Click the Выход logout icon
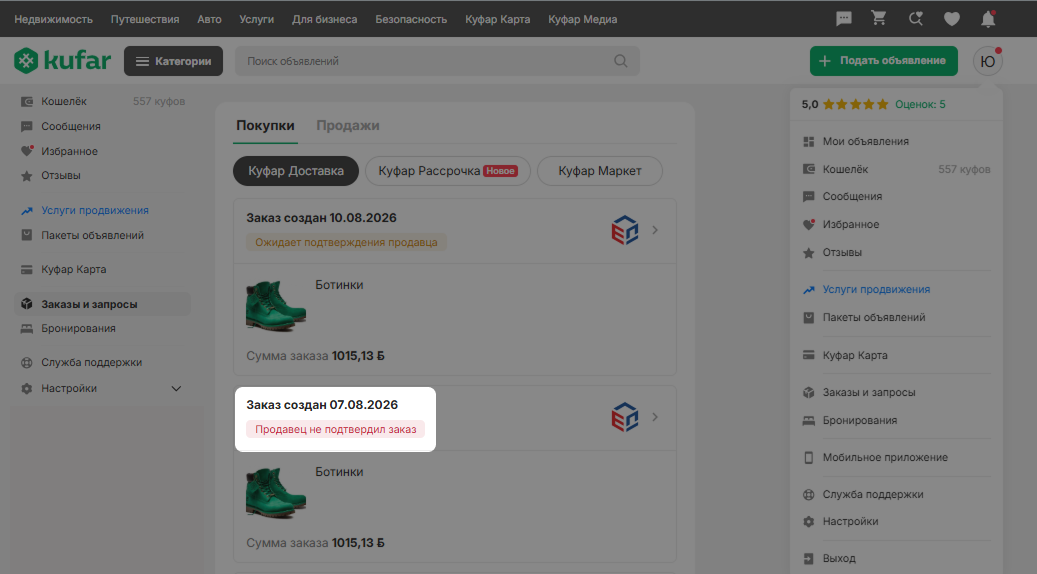Viewport: 1037px width, 574px height. coord(808,559)
